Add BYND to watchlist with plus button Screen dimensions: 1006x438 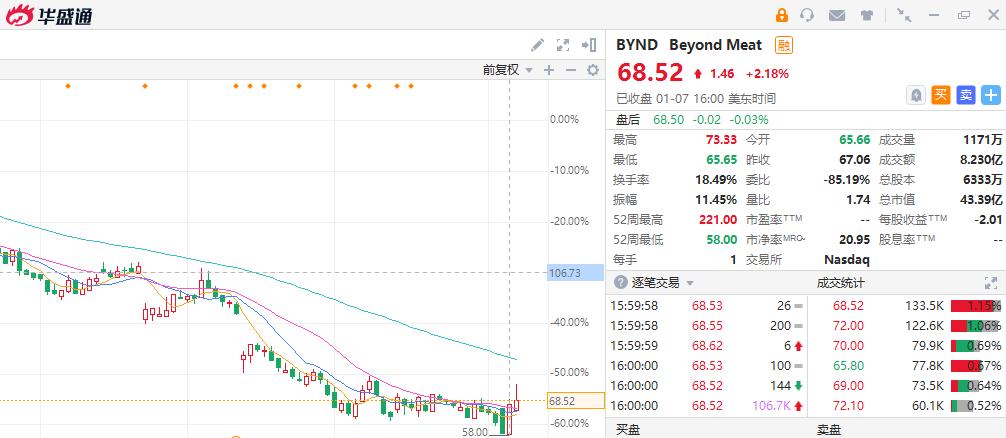pyautogui.click(x=991, y=96)
